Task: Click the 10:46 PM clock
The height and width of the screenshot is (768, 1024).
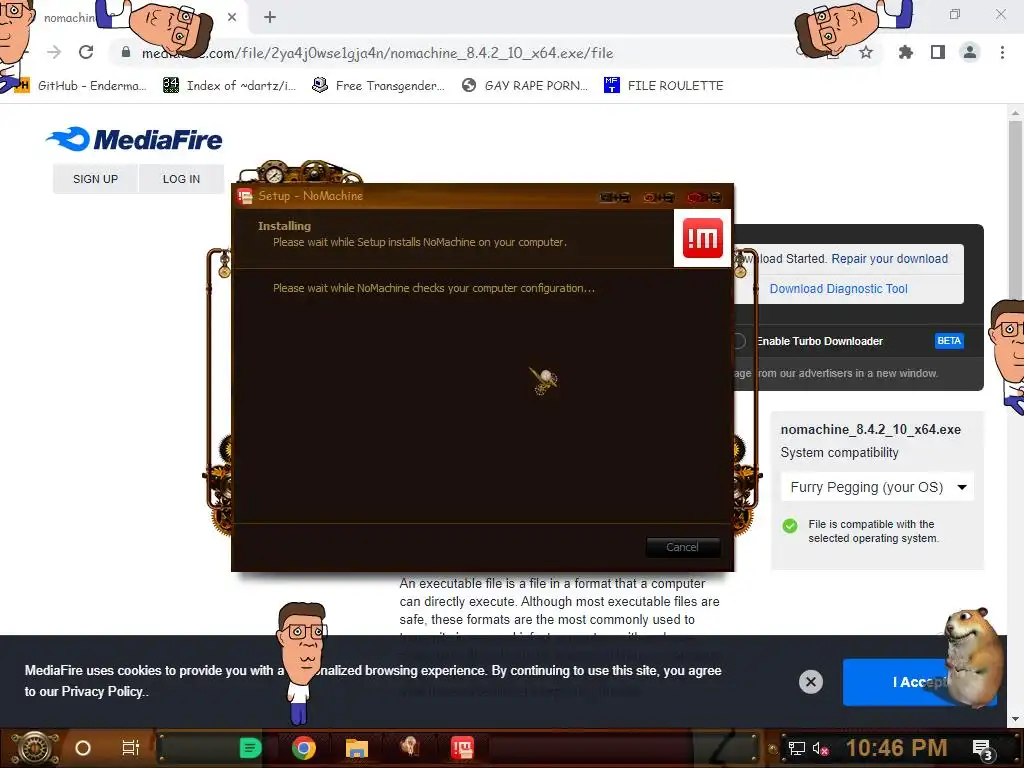Action: tap(896, 748)
